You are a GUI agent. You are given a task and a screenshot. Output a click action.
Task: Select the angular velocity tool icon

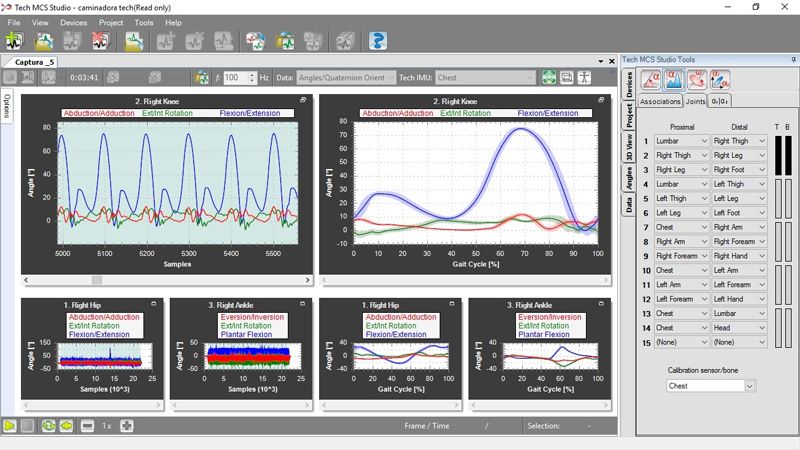click(698, 80)
